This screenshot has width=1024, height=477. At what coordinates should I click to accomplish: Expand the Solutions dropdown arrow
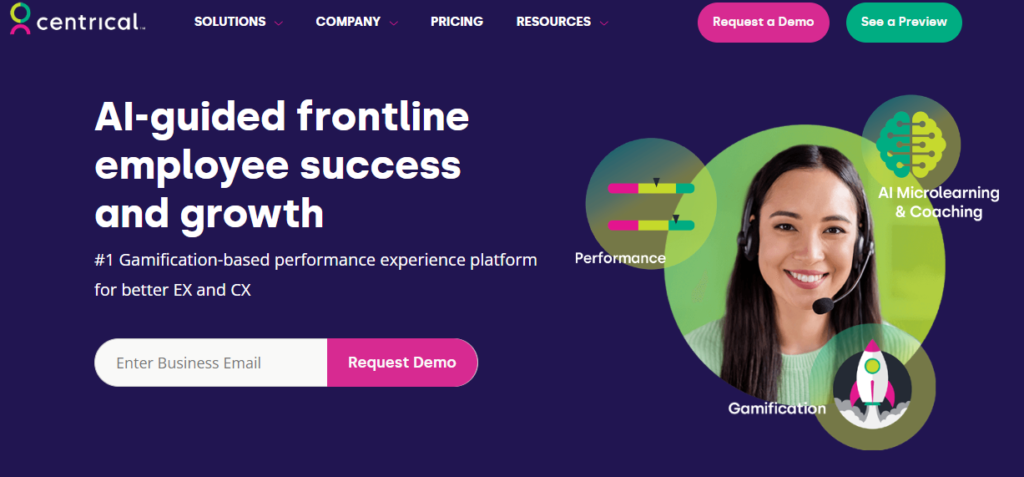(x=278, y=22)
